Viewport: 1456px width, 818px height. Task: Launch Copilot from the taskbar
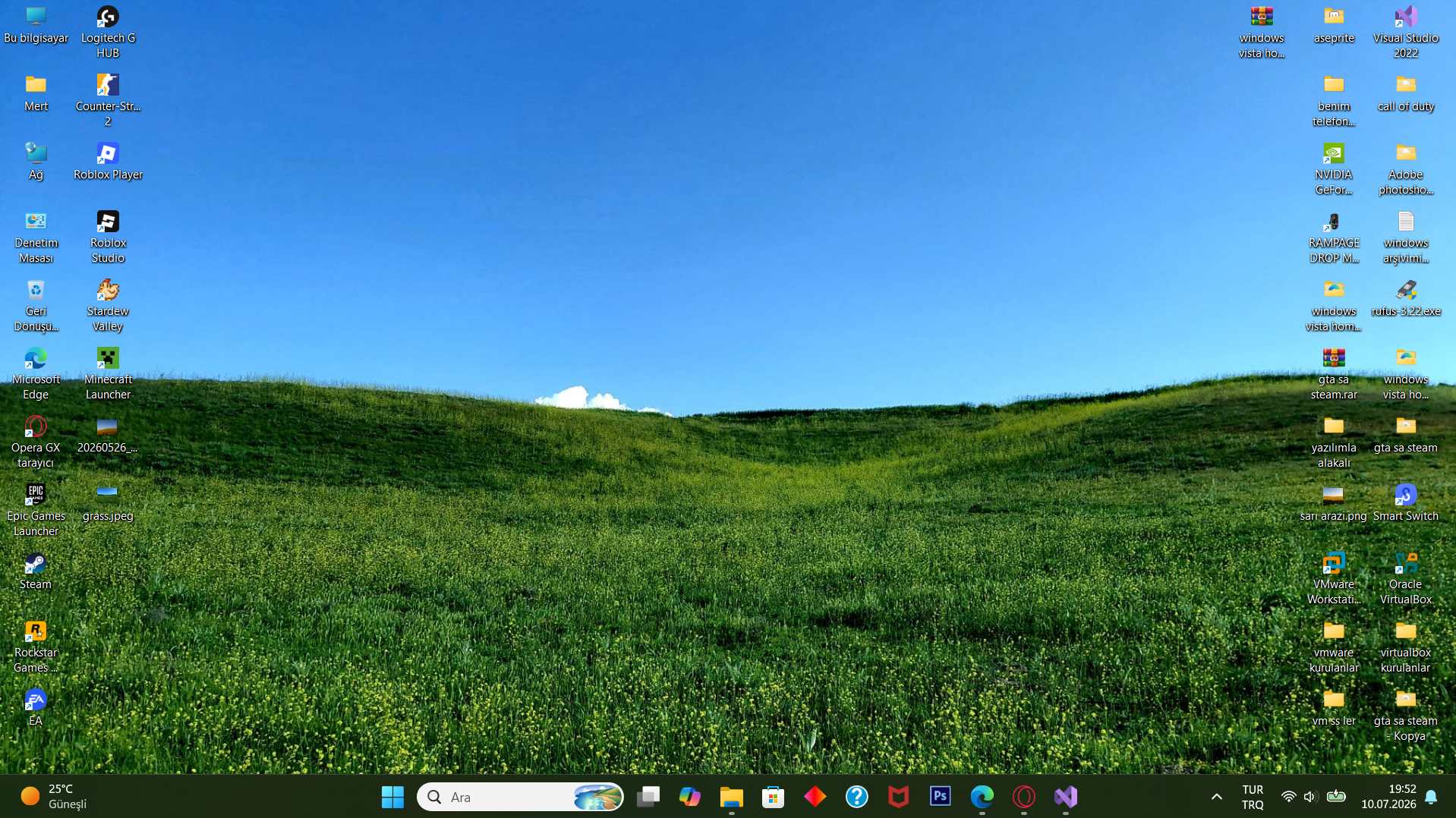(x=690, y=797)
